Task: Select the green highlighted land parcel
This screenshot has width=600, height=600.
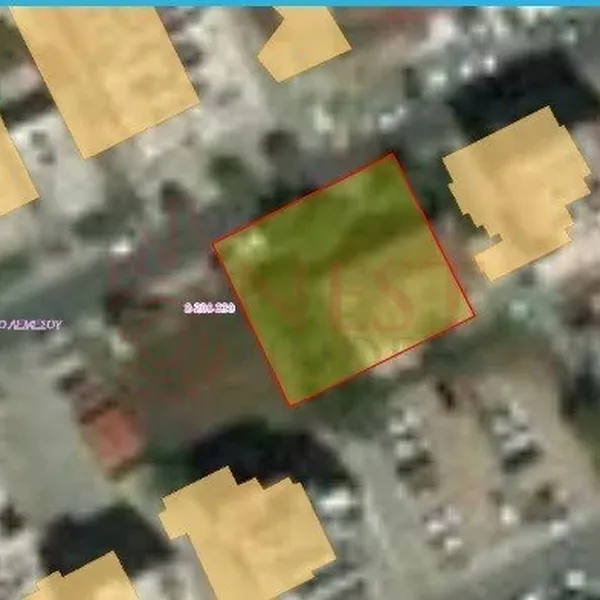Action: pos(344,279)
